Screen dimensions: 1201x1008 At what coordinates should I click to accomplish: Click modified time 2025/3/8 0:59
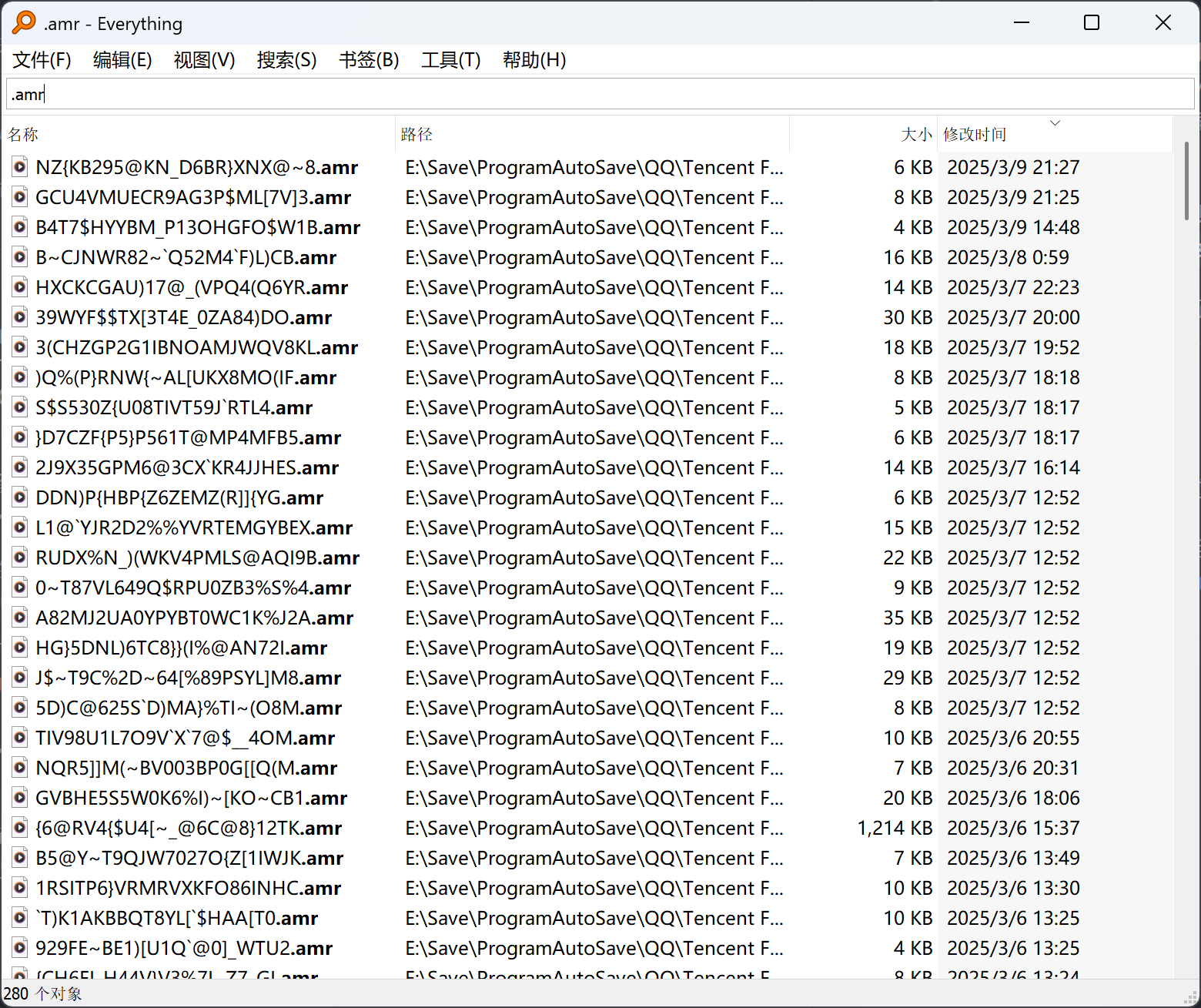(x=1008, y=257)
